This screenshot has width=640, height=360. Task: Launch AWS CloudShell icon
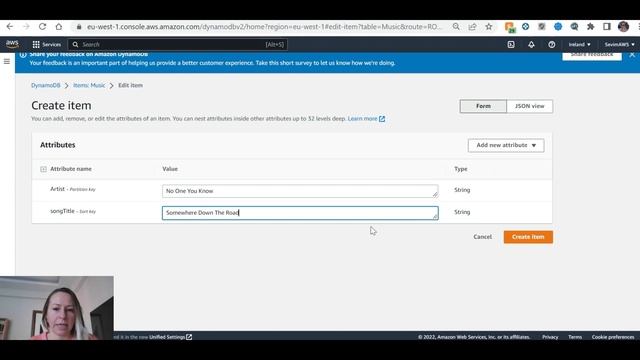(x=511, y=44)
